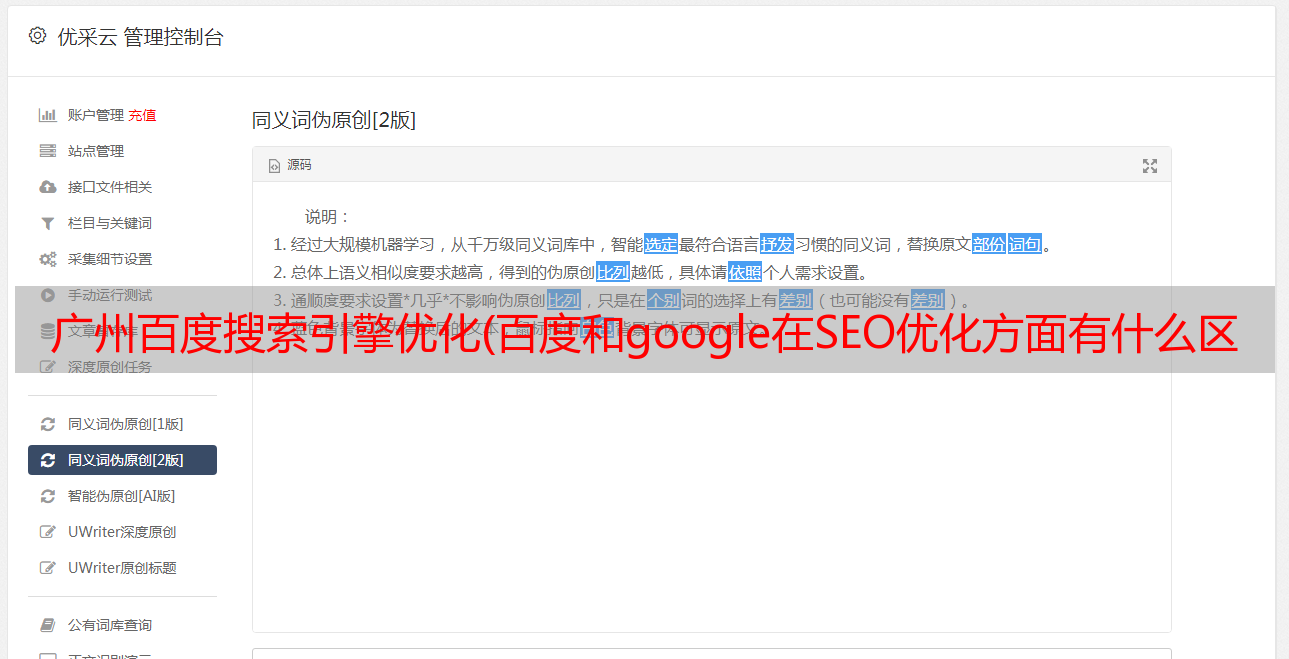Open 同义词伪原创[1版] menu item
The image size is (1289, 659).
coord(122,424)
